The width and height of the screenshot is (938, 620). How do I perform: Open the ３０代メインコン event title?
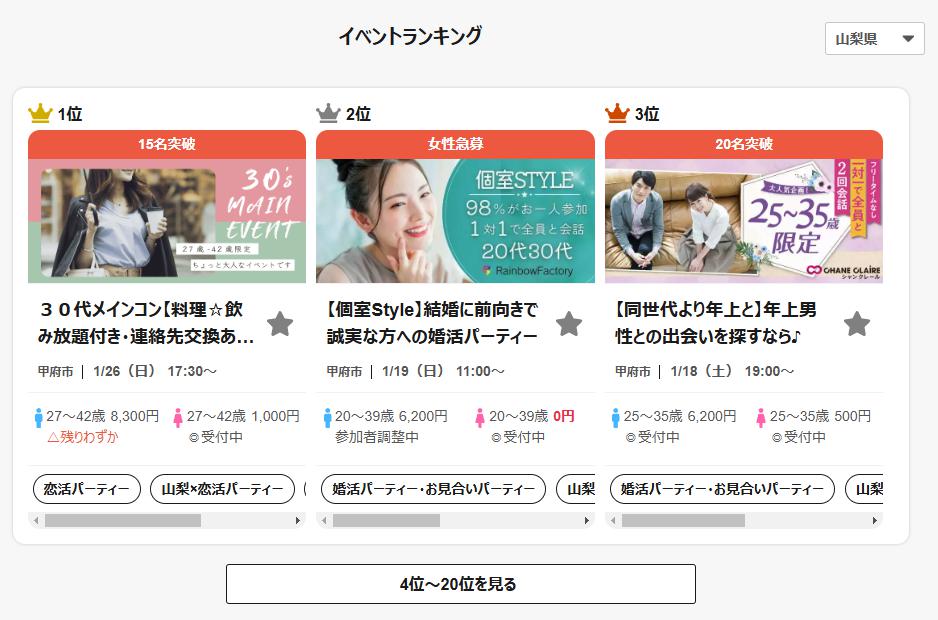[x=146, y=323]
